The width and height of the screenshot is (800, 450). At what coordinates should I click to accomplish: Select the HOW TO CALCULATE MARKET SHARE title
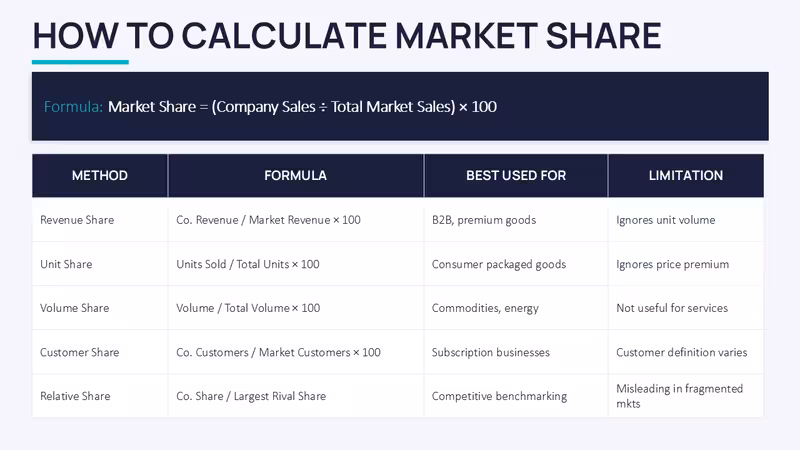pyautogui.click(x=347, y=36)
